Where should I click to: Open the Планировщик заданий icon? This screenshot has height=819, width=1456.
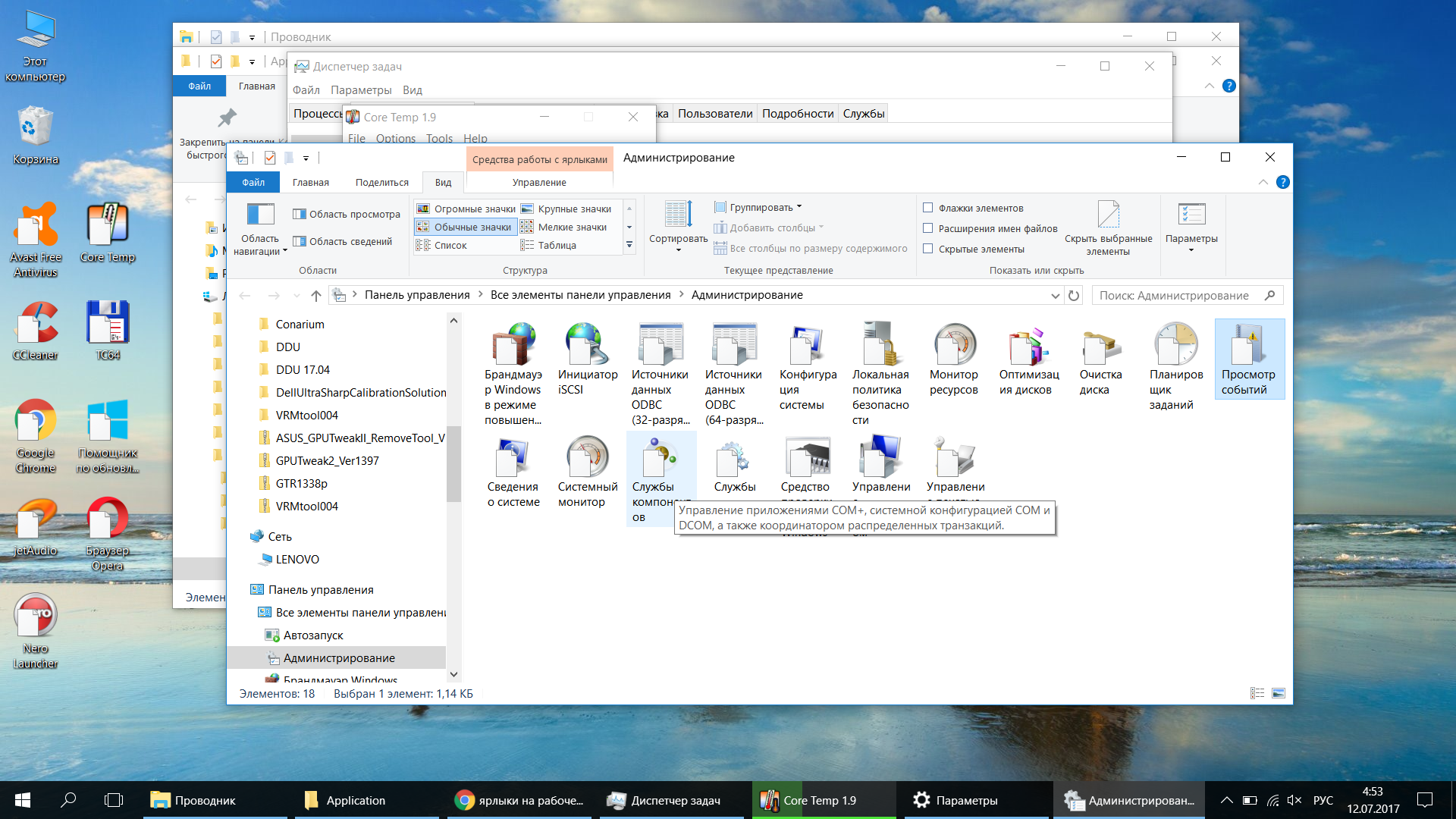tap(1175, 346)
